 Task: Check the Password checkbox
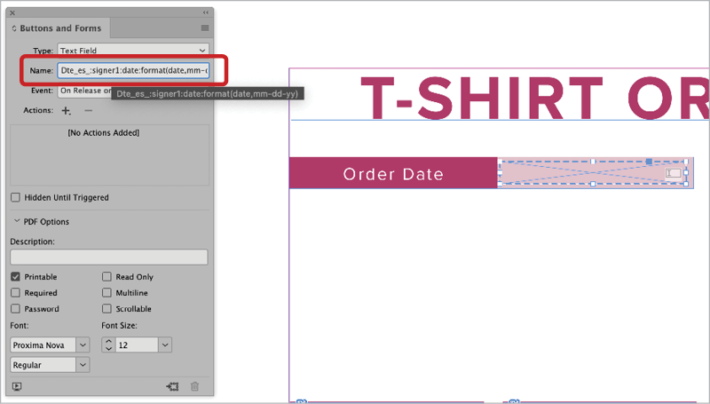click(15, 308)
